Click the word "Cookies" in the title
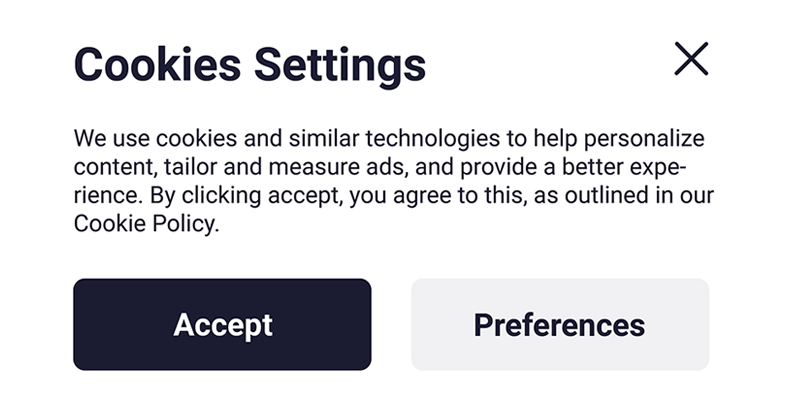The width and height of the screenshot is (787, 410). pyautogui.click(x=157, y=65)
